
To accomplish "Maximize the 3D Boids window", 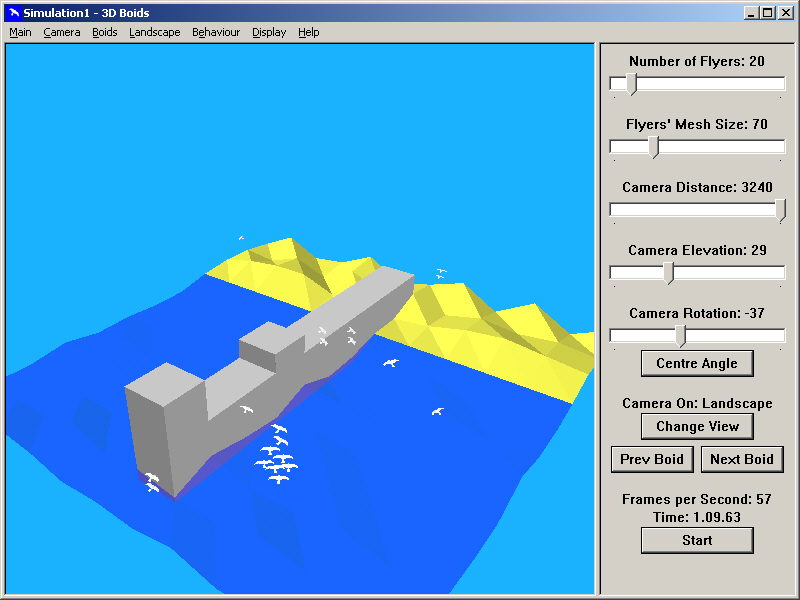I will (767, 13).
